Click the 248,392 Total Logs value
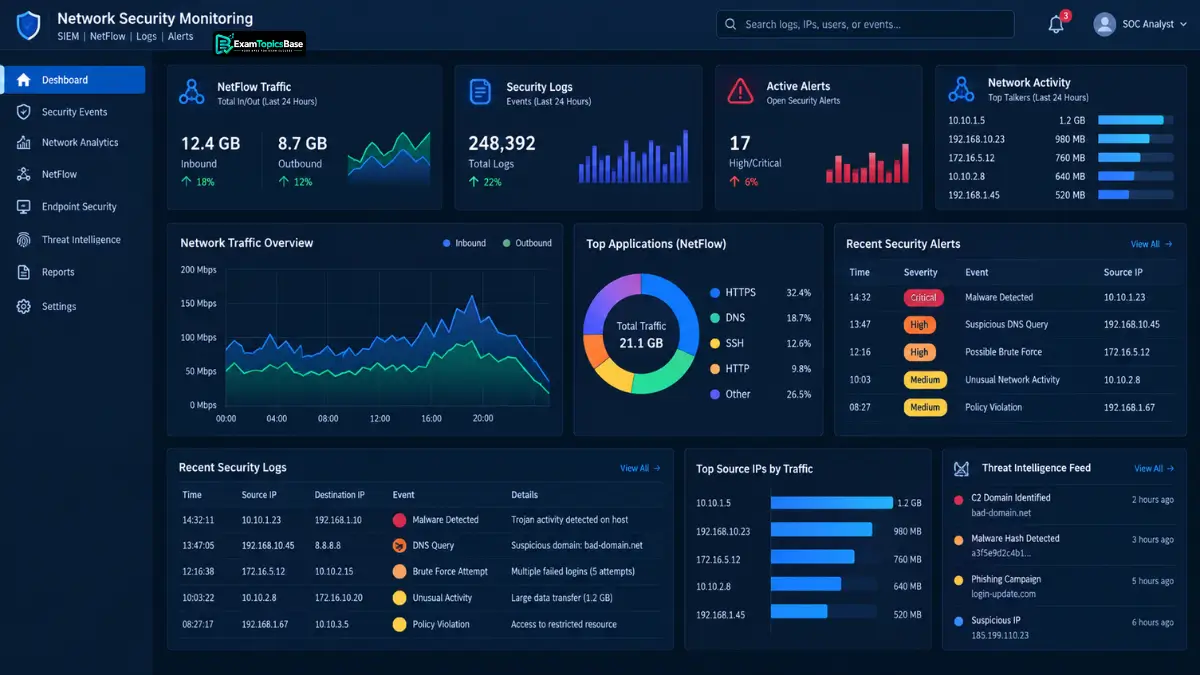Viewport: 1200px width, 675px height. point(502,143)
